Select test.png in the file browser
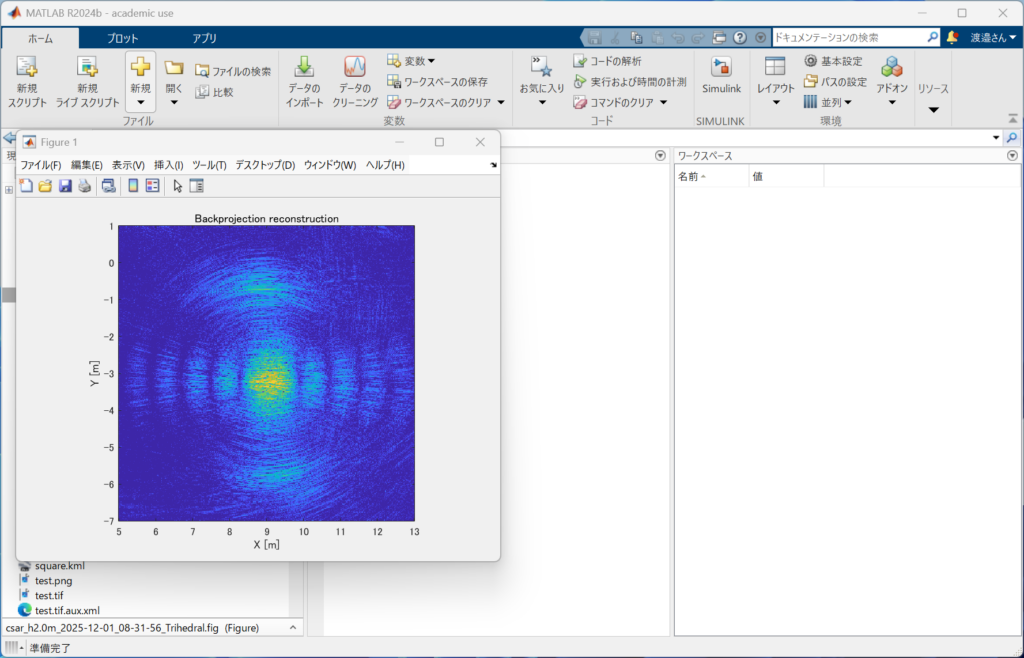Screen dimensions: 1024x658 [x=53, y=580]
